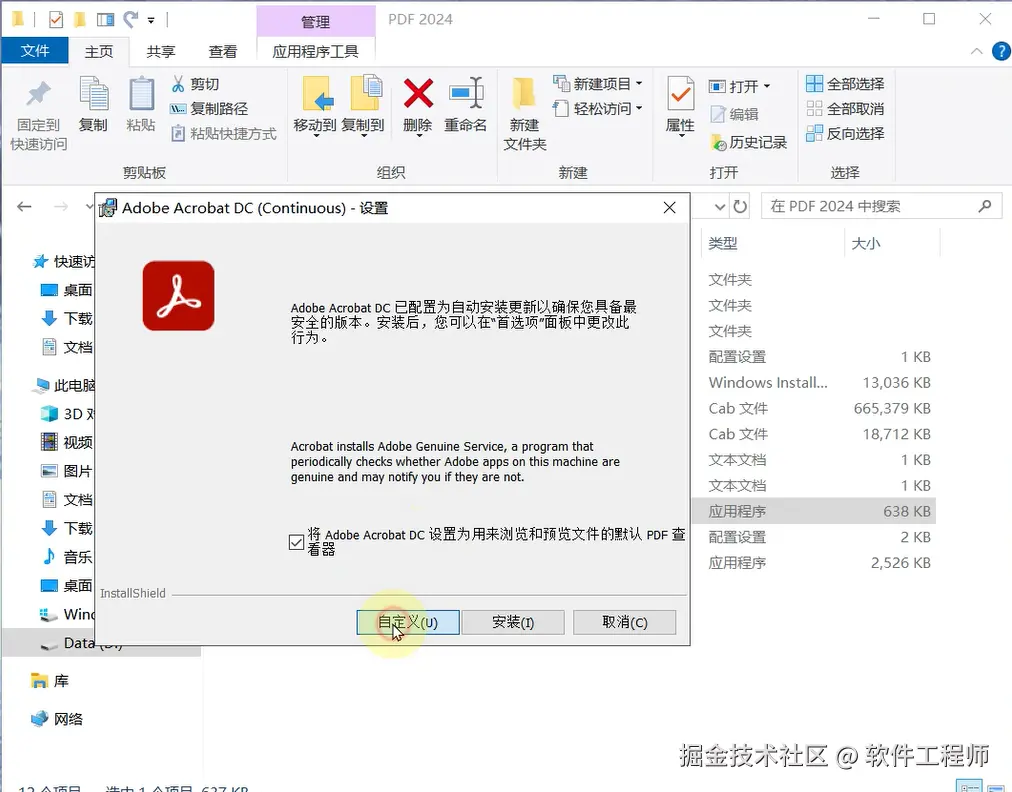Open the Copy to (复制到) menu
This screenshot has height=792, width=1012.
click(x=363, y=107)
